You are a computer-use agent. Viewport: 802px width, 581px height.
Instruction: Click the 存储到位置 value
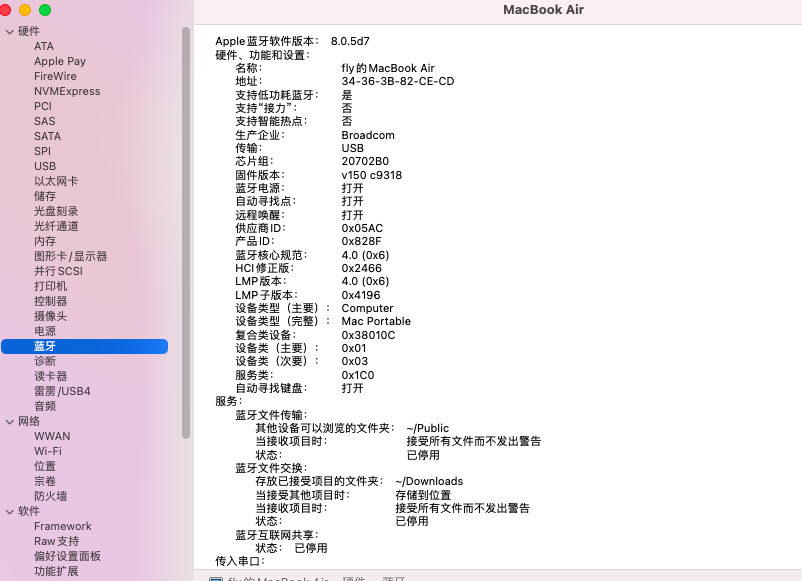click(x=424, y=495)
